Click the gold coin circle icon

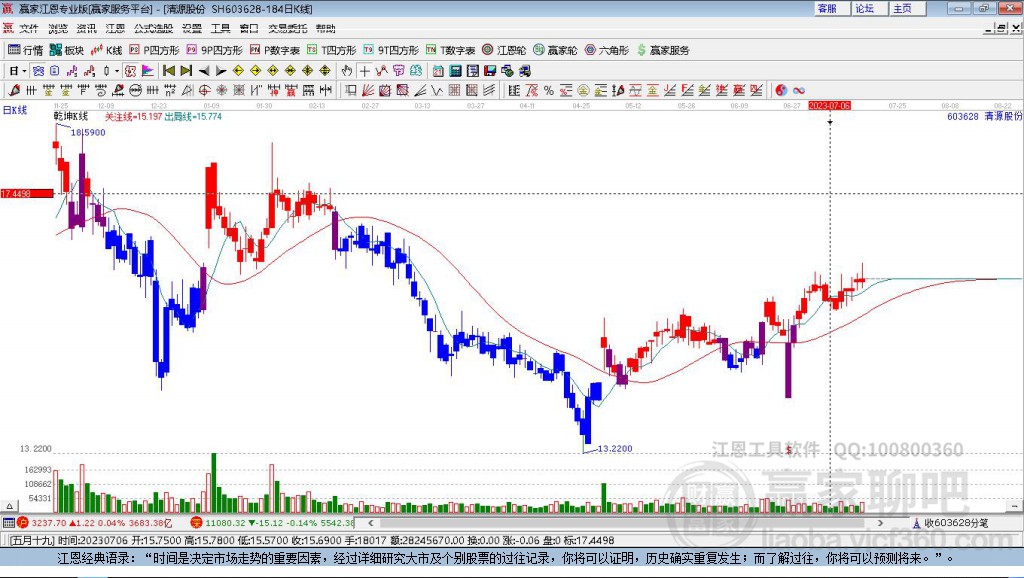583,90
